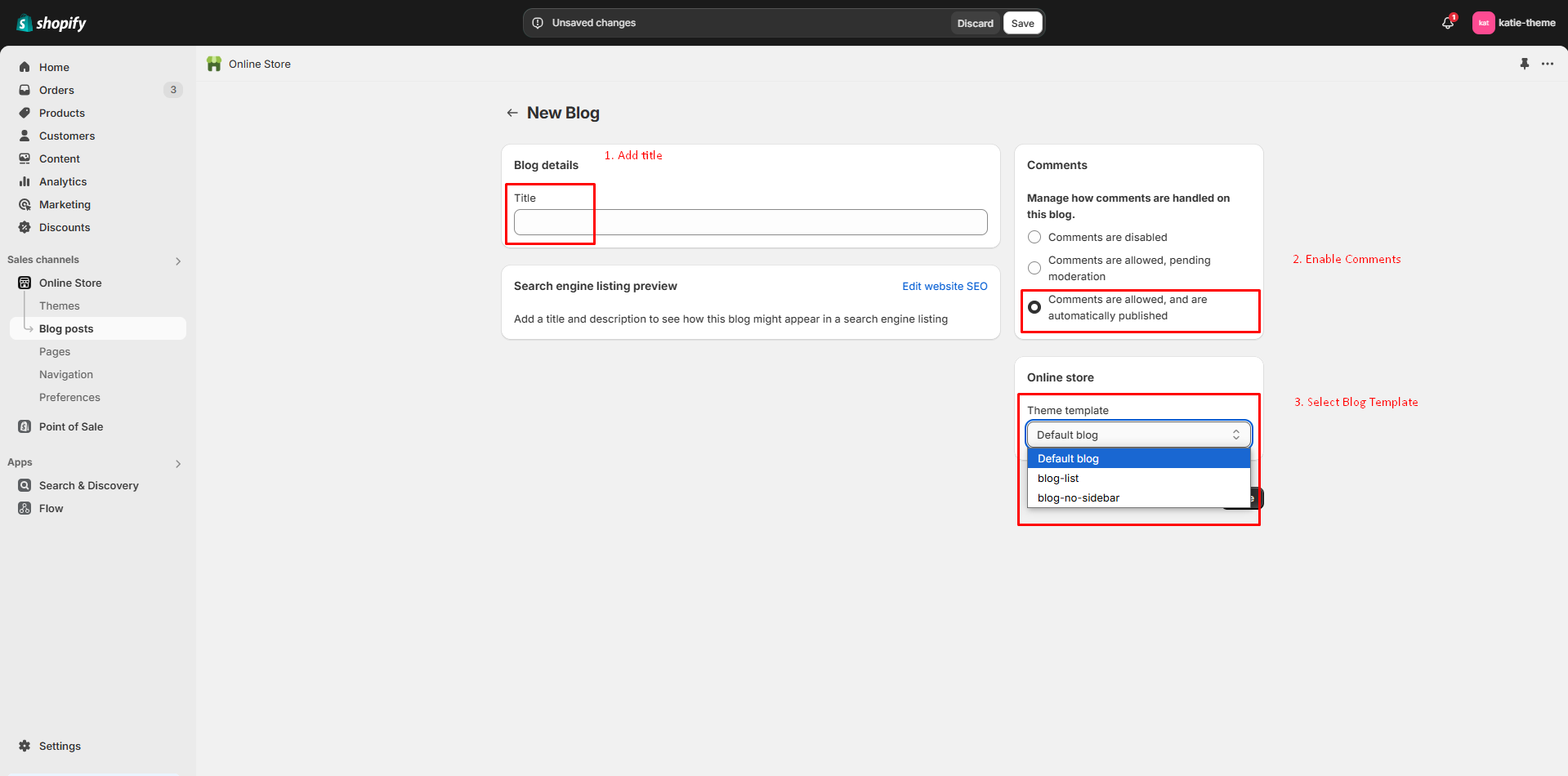This screenshot has width=1568, height=776.
Task: Open Settings via the gear icon
Action: [x=25, y=746]
